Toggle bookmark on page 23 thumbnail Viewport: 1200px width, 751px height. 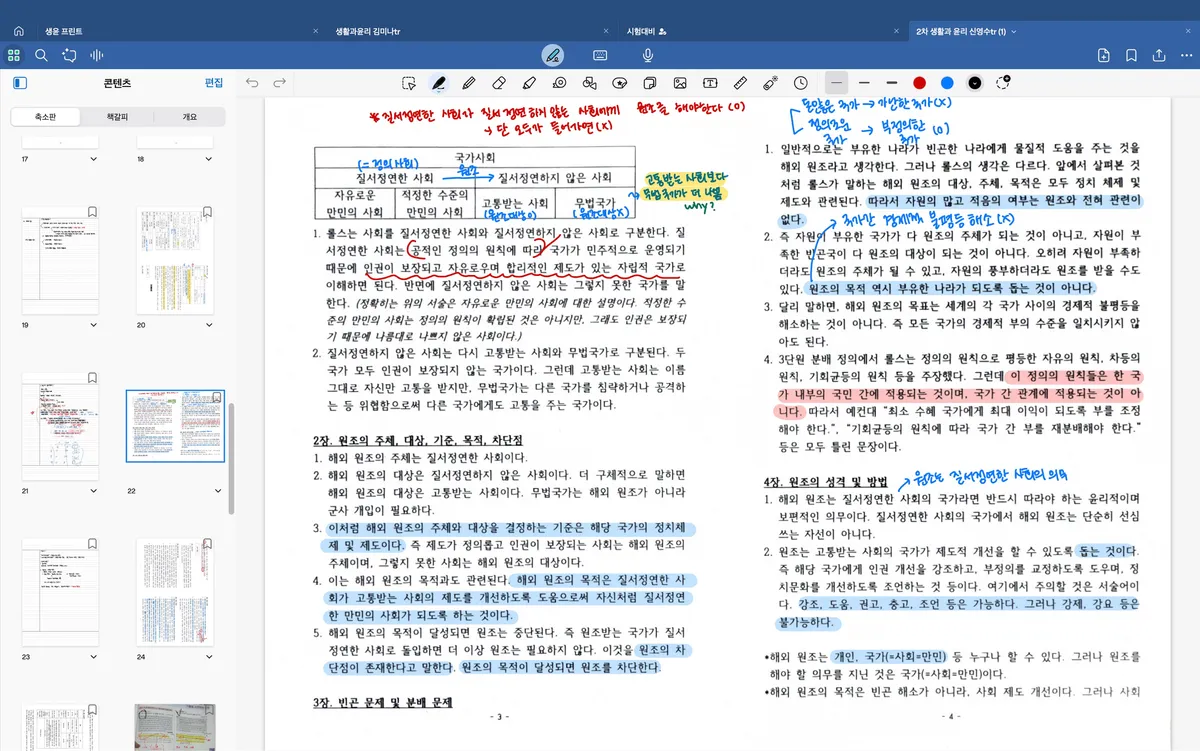pyautogui.click(x=92, y=545)
